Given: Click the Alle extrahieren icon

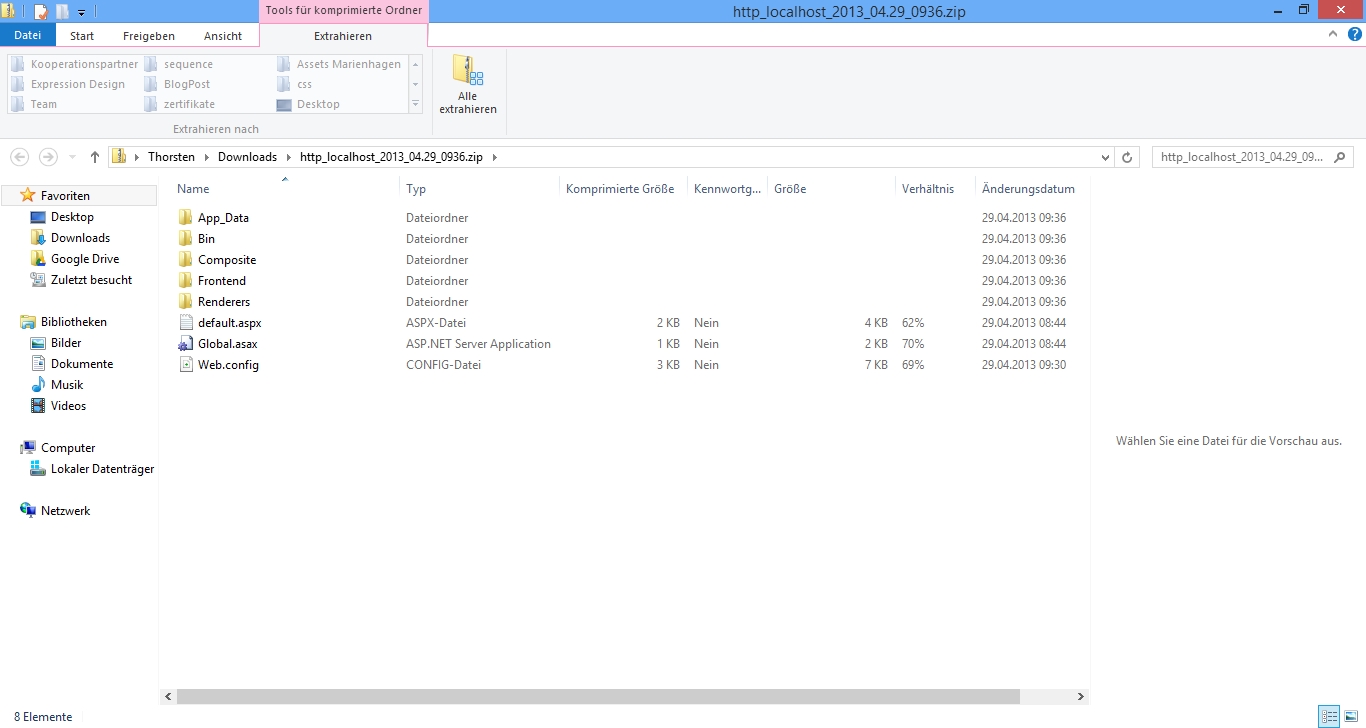Looking at the screenshot, I should (x=467, y=72).
